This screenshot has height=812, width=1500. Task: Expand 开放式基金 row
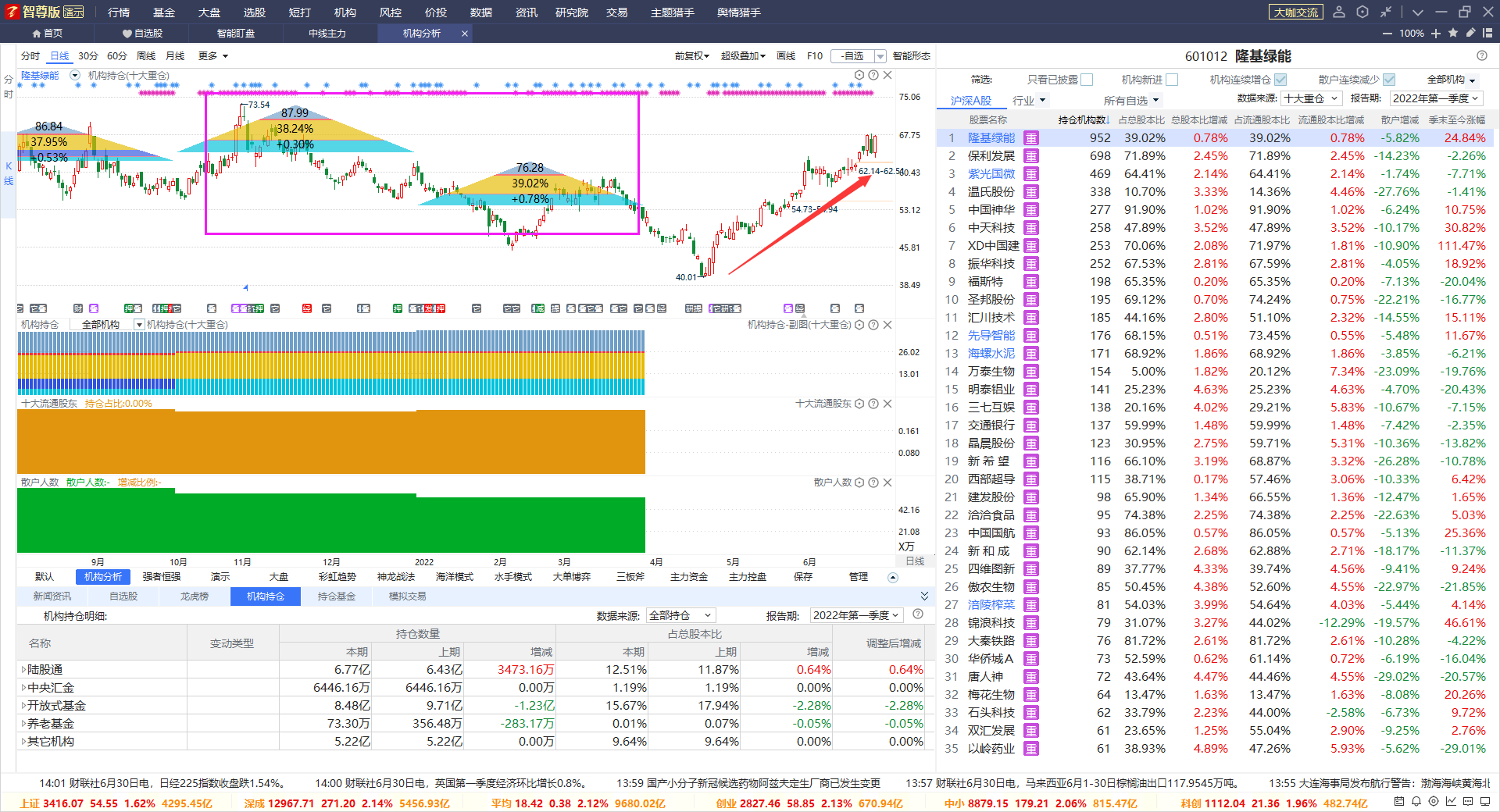point(23,706)
